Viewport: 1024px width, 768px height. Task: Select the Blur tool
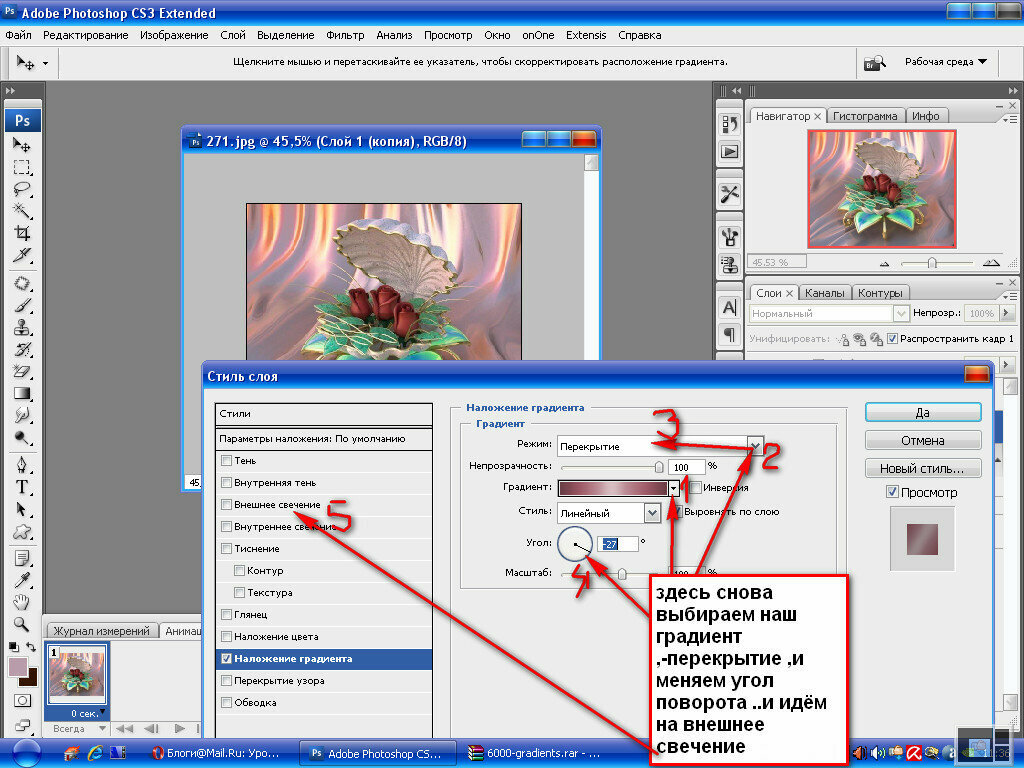pyautogui.click(x=22, y=415)
